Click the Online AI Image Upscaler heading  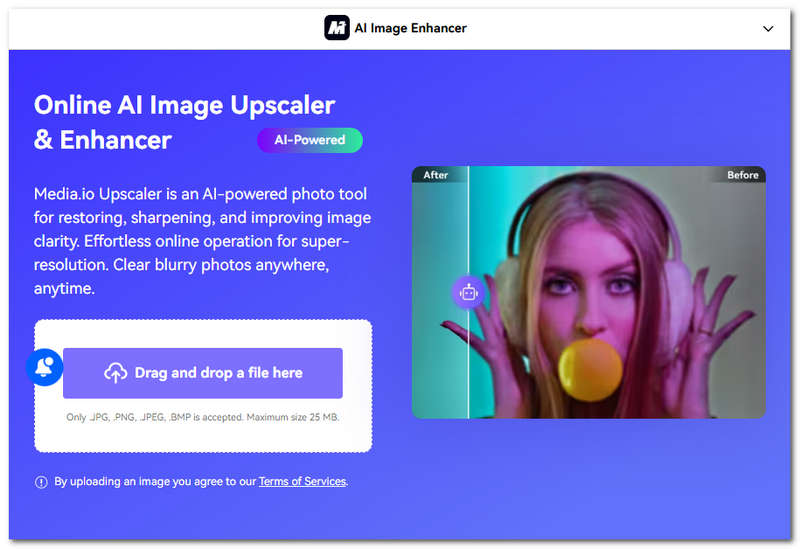click(x=185, y=122)
